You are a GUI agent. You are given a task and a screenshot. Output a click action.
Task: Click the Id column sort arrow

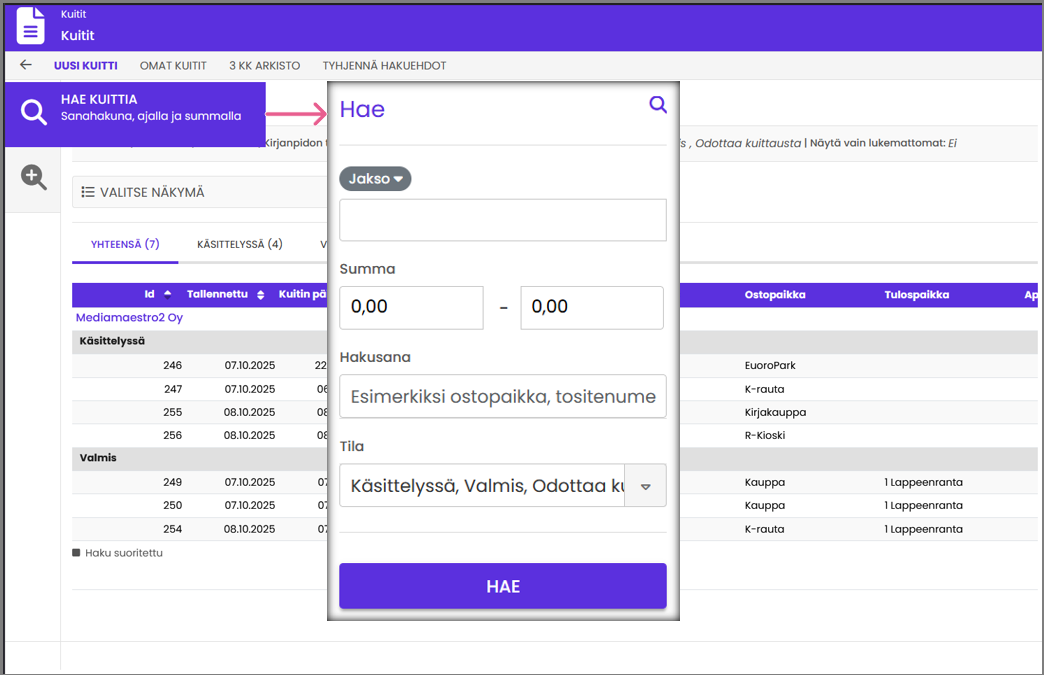(x=168, y=295)
